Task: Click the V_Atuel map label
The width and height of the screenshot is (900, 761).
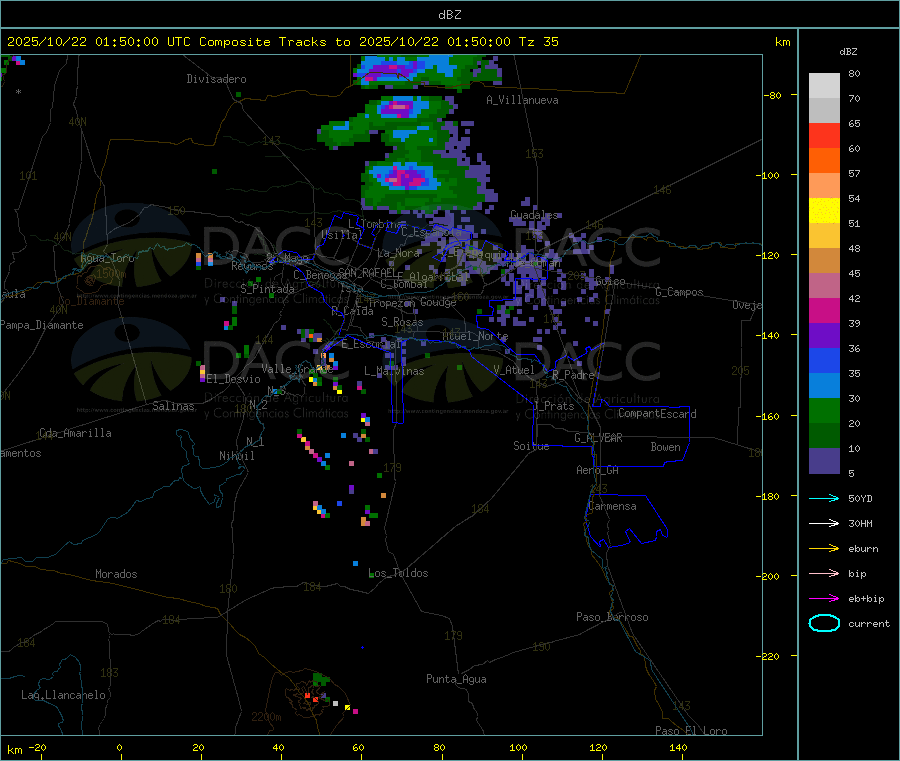Action: coord(514,370)
